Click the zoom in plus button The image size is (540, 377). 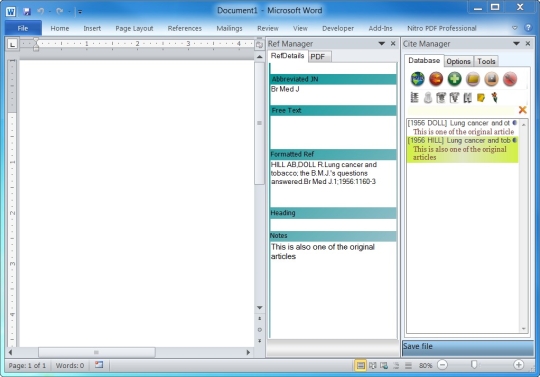point(518,365)
